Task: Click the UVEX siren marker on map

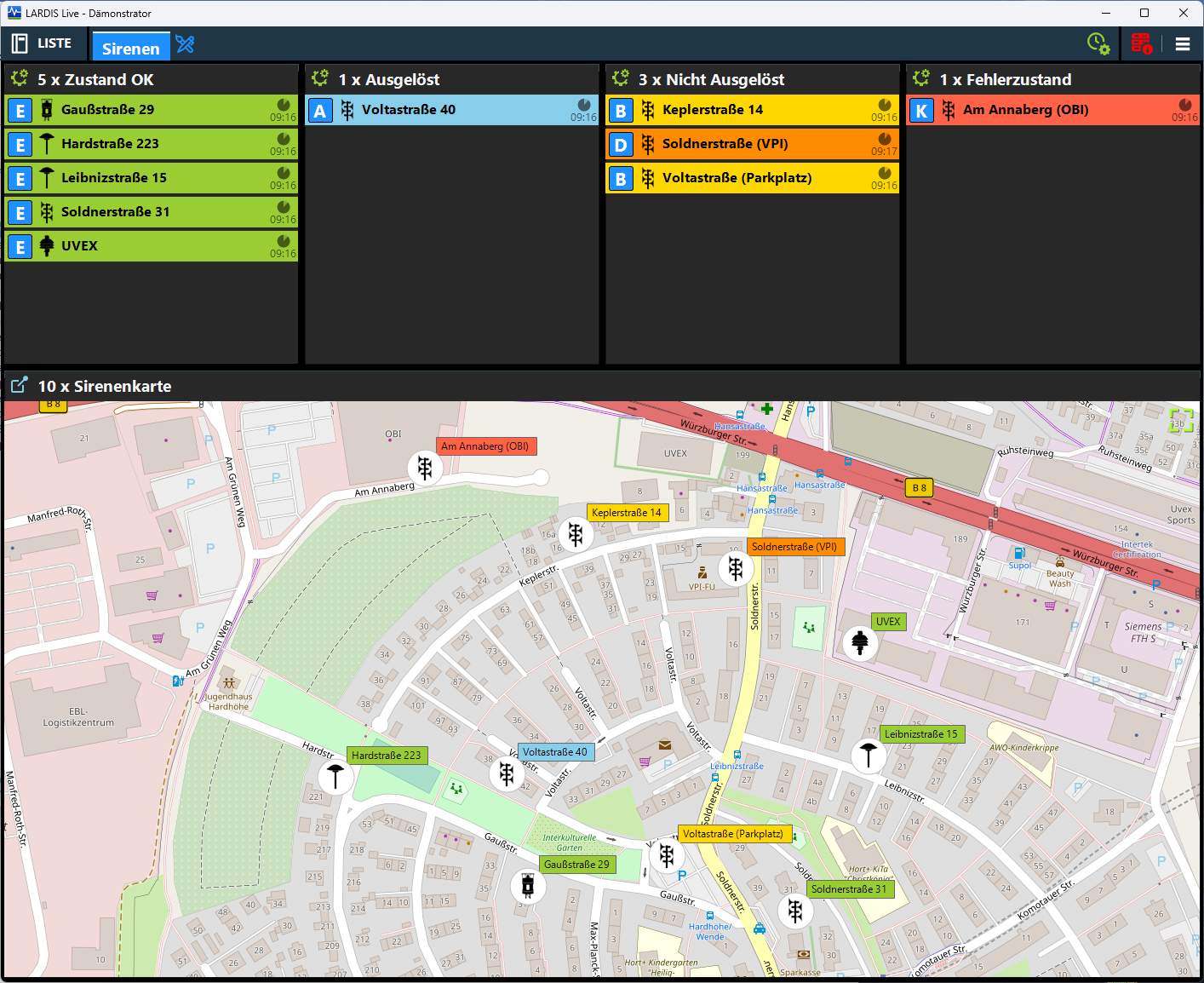Action: 860,642
